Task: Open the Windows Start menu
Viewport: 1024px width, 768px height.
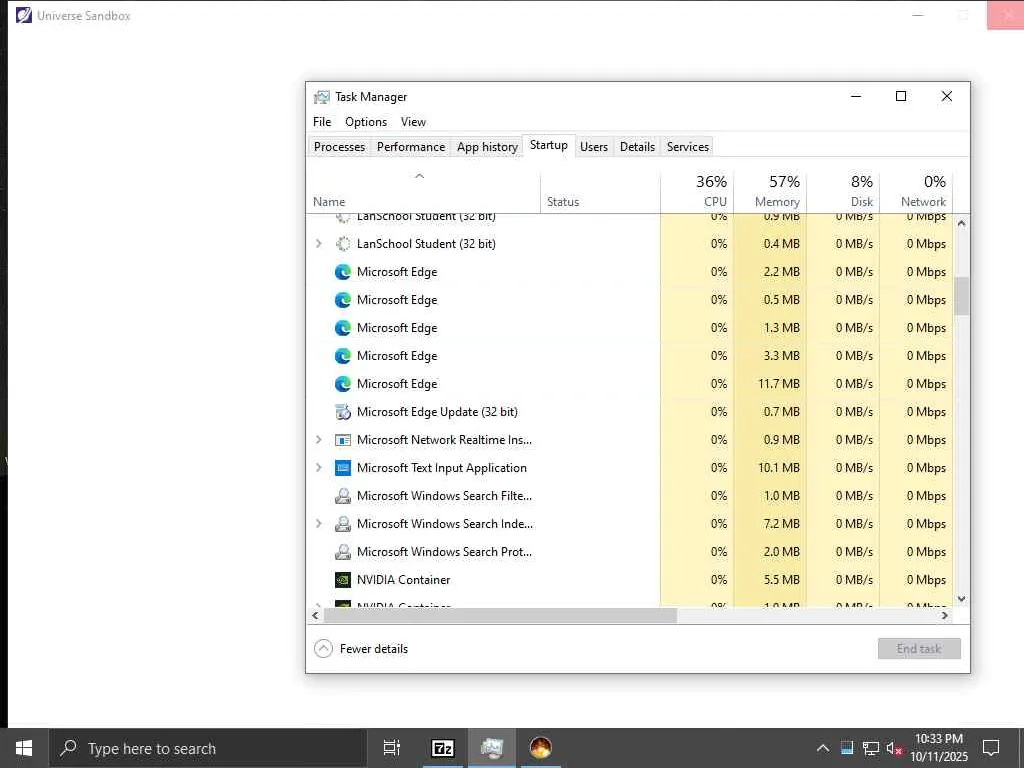Action: pyautogui.click(x=24, y=748)
